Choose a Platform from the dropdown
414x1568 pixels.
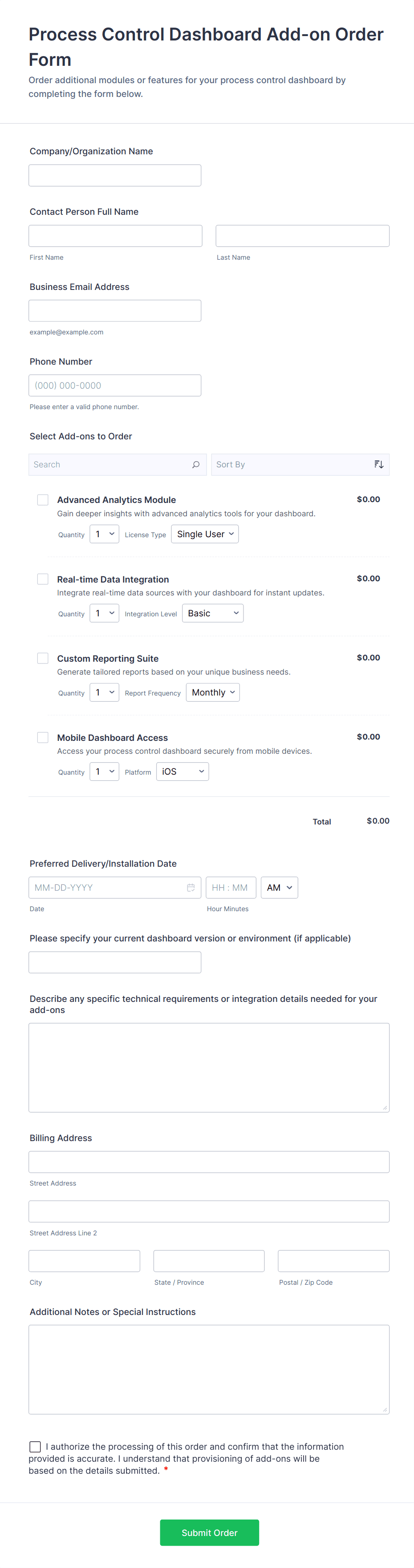point(183,771)
